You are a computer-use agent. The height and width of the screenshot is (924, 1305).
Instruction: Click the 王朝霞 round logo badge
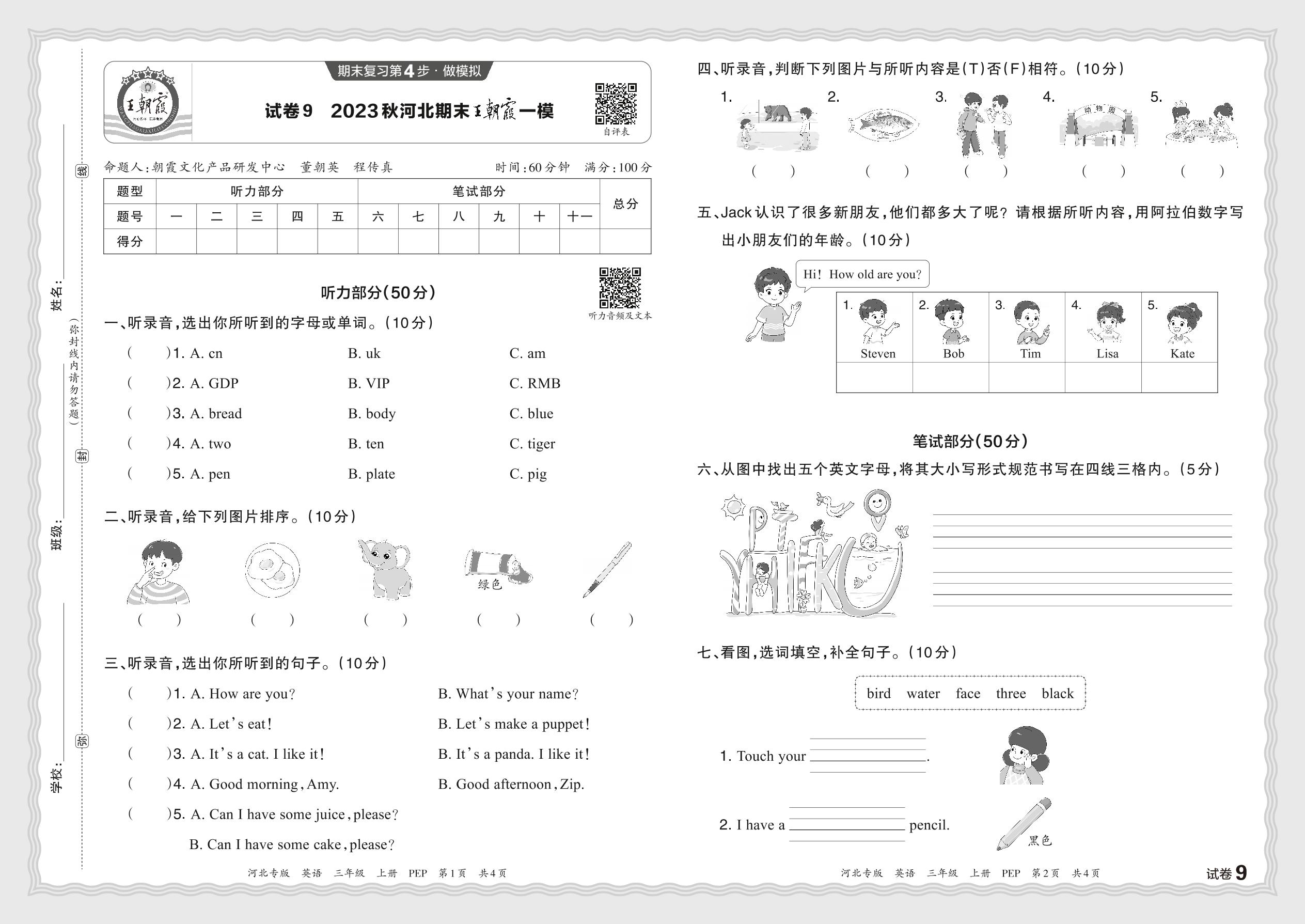point(148,104)
